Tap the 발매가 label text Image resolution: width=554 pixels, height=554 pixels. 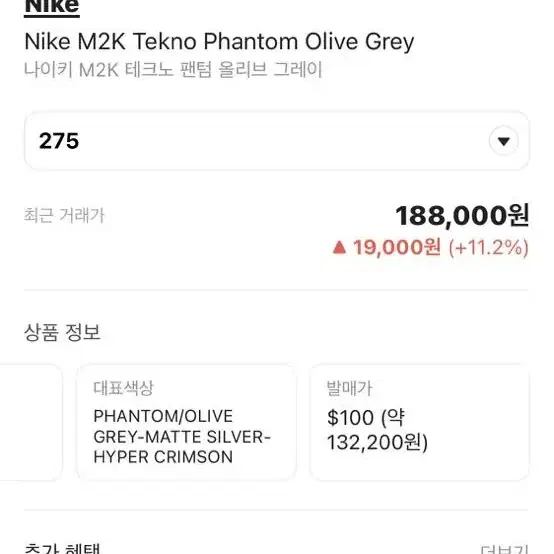click(349, 388)
